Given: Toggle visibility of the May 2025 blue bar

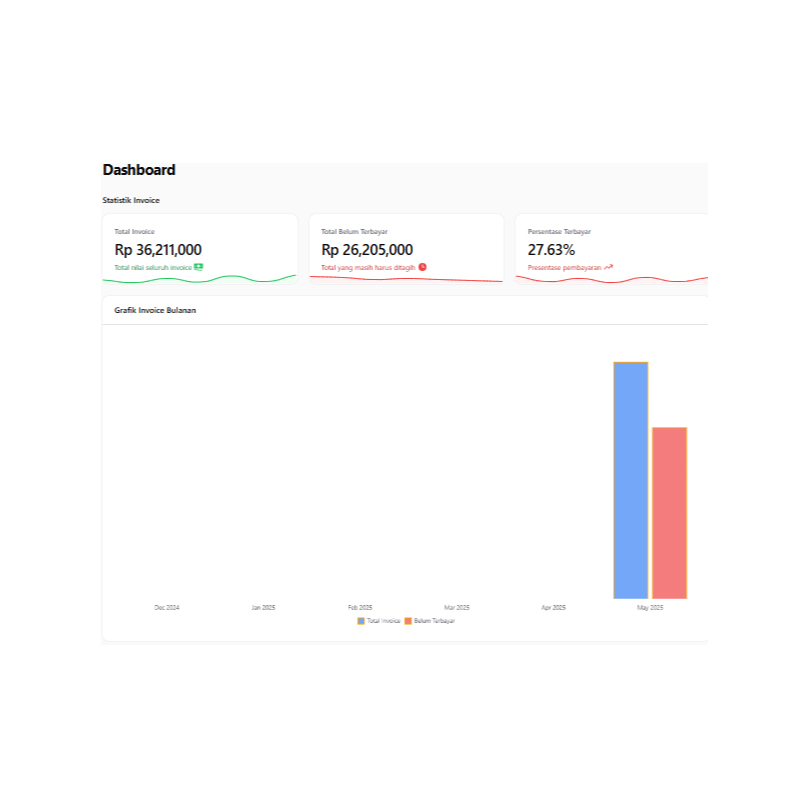Looking at the screenshot, I should click(x=630, y=480).
